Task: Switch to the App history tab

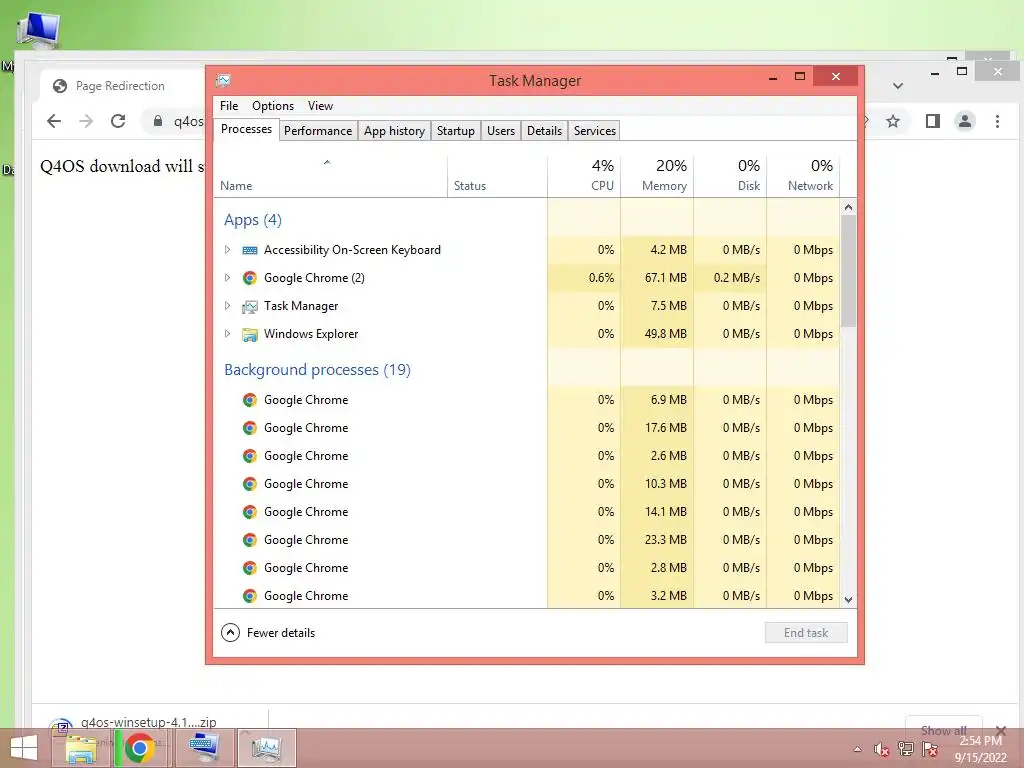Action: (394, 131)
